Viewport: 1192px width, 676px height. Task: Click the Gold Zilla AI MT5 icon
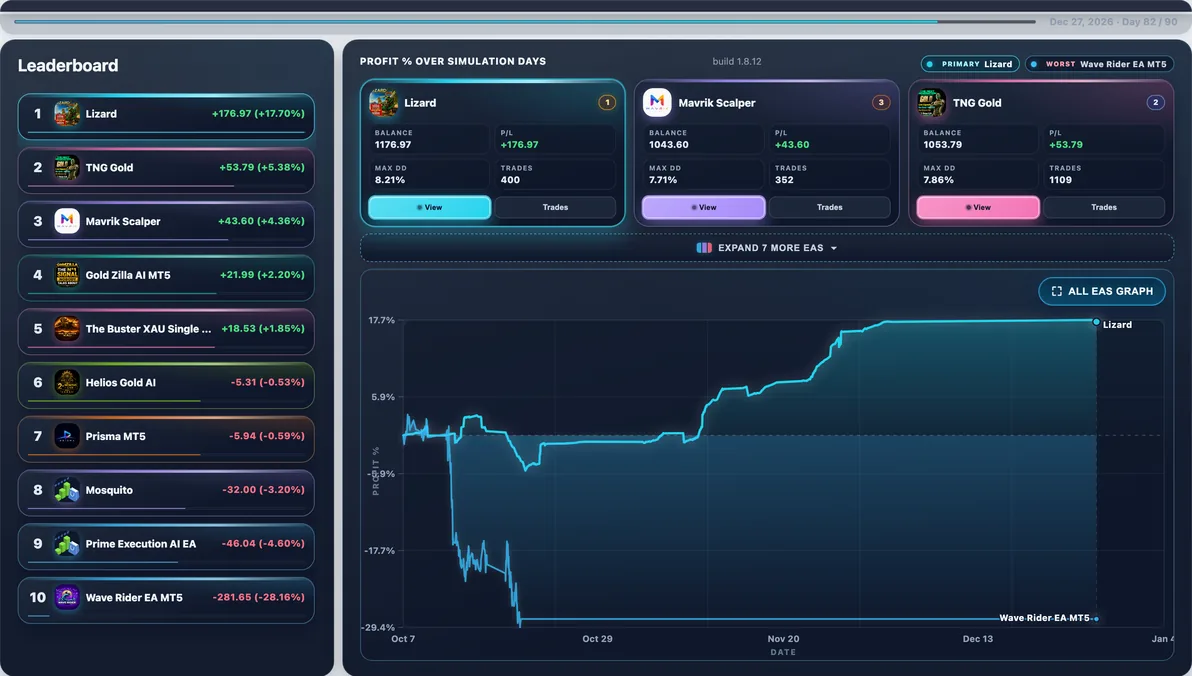[x=67, y=275]
